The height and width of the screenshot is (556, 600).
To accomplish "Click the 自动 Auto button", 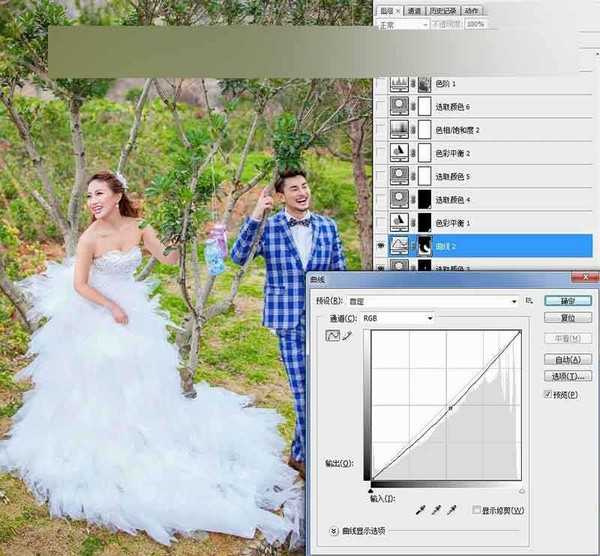I will [x=567, y=359].
